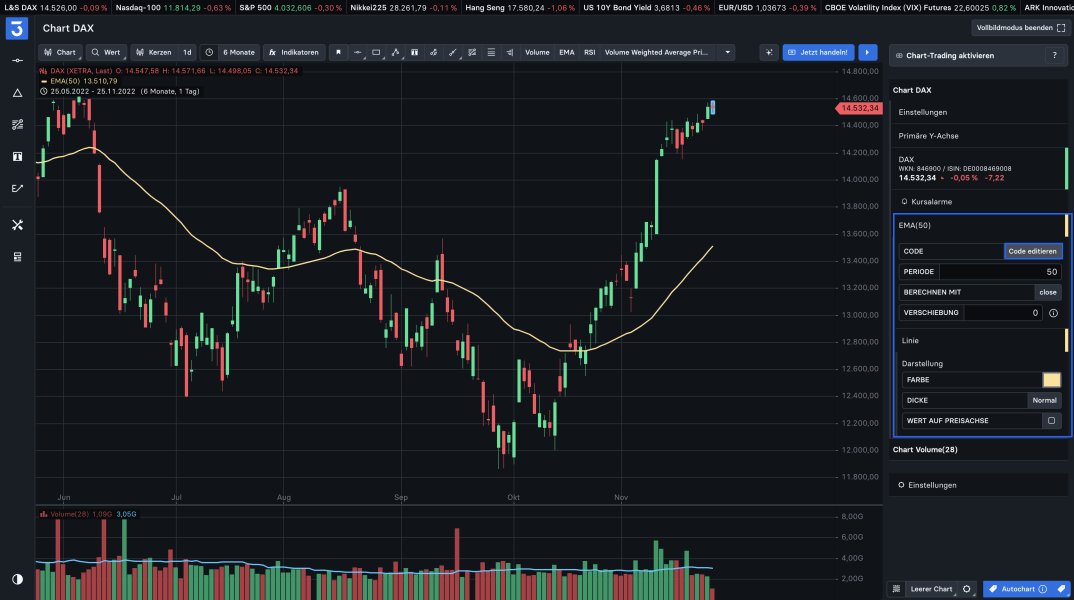This screenshot has width=1074, height=600.
Task: Click the Code editieren button
Action: pyautogui.click(x=1032, y=251)
